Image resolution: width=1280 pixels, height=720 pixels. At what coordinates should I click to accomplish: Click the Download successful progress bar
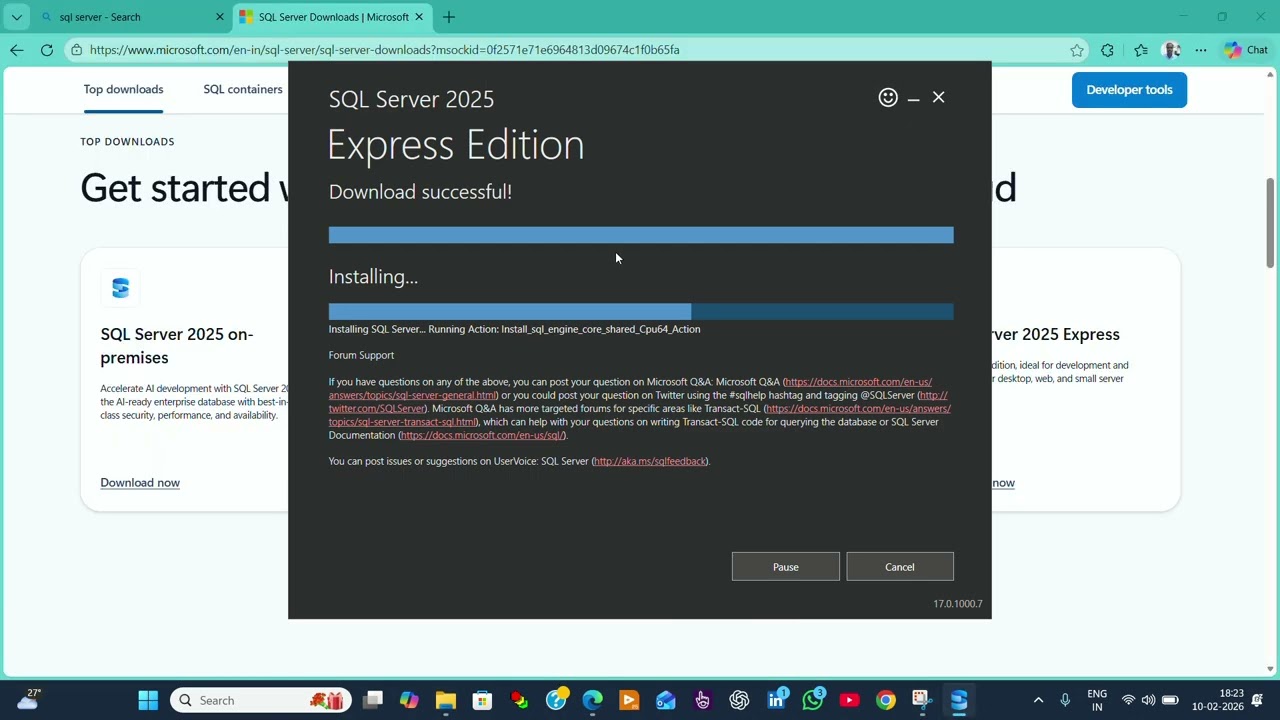tap(641, 235)
